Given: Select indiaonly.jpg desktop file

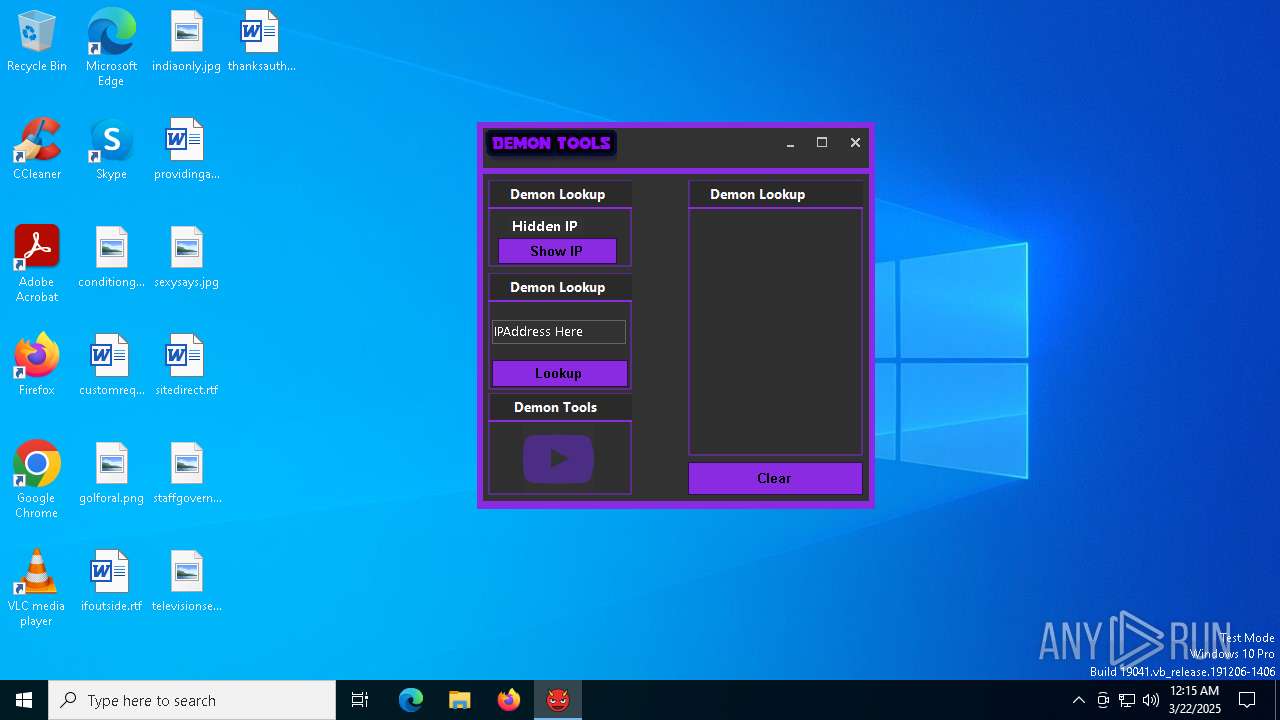Looking at the screenshot, I should 186,42.
